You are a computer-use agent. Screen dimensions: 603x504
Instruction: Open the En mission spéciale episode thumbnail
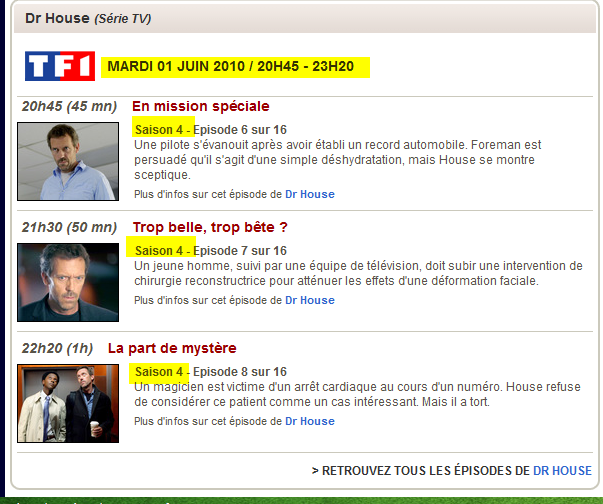click(68, 161)
